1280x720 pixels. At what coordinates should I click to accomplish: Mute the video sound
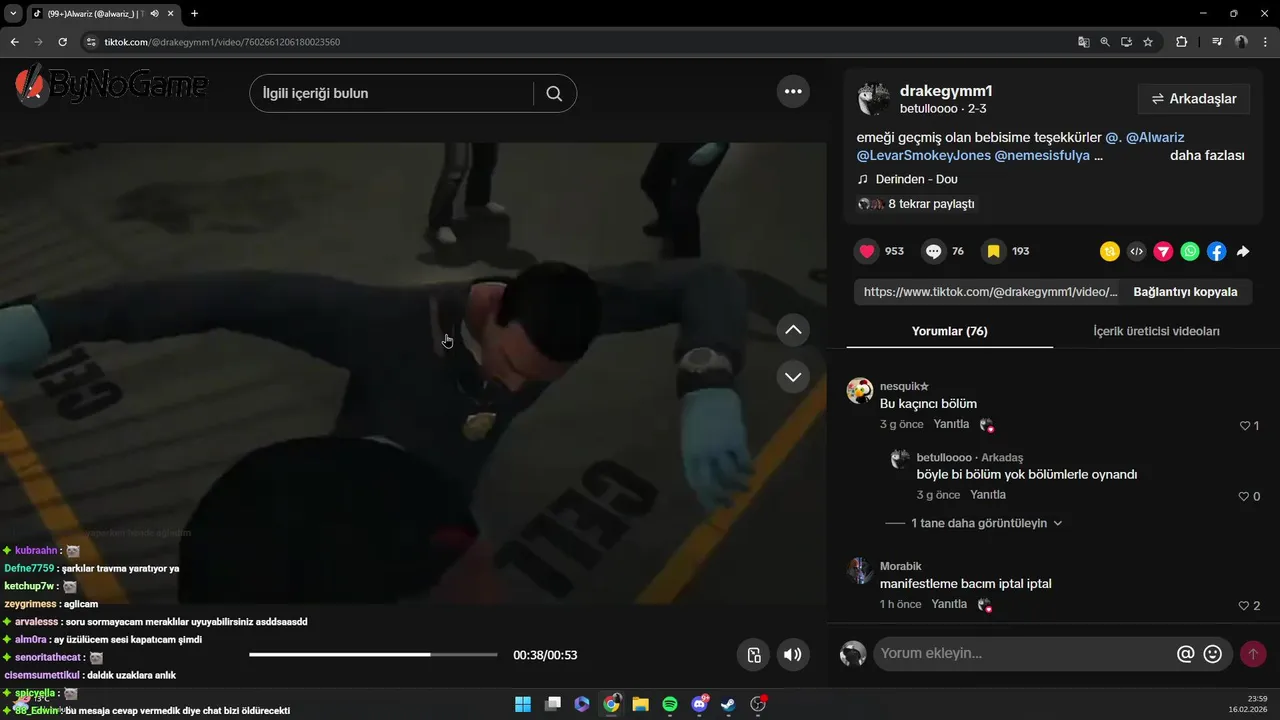point(792,655)
